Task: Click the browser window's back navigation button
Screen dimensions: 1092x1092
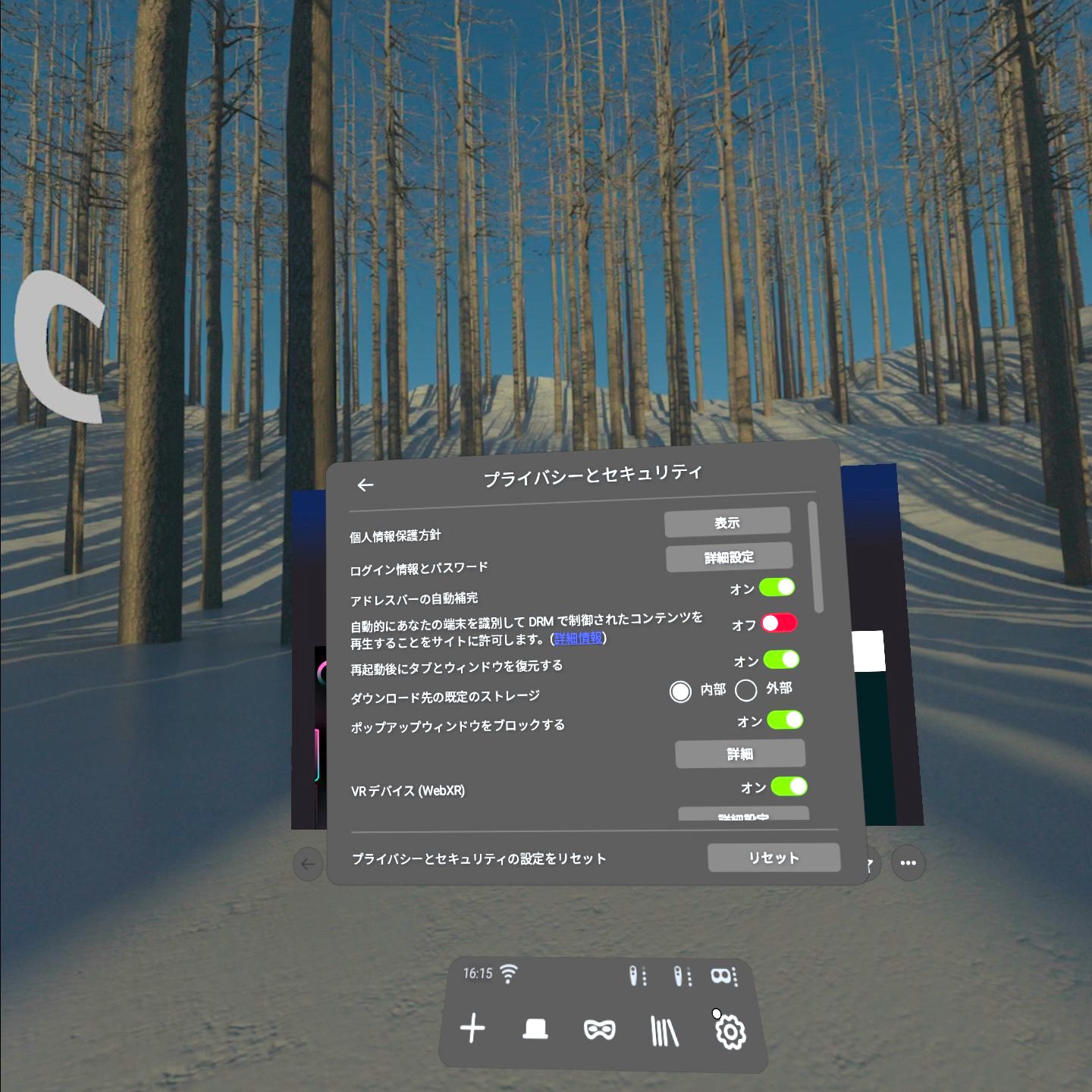Action: 308,864
